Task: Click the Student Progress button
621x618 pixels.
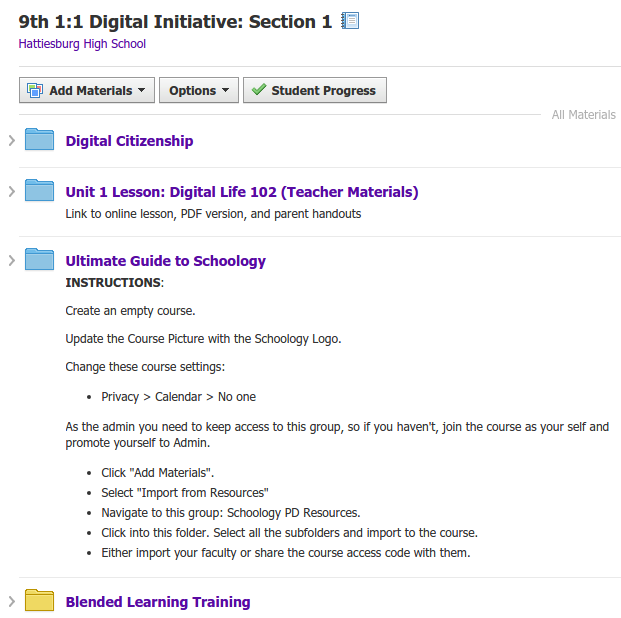Action: click(x=315, y=90)
